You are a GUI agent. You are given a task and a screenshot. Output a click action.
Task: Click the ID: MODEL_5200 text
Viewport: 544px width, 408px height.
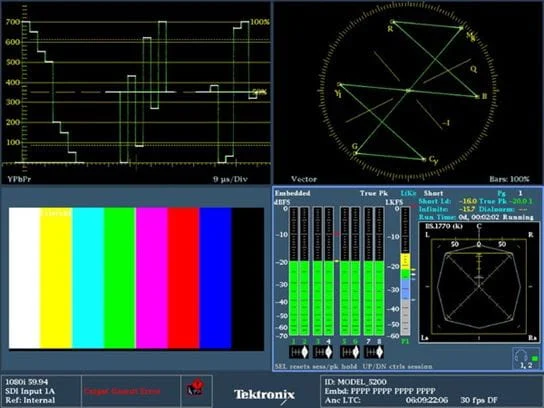point(355,382)
